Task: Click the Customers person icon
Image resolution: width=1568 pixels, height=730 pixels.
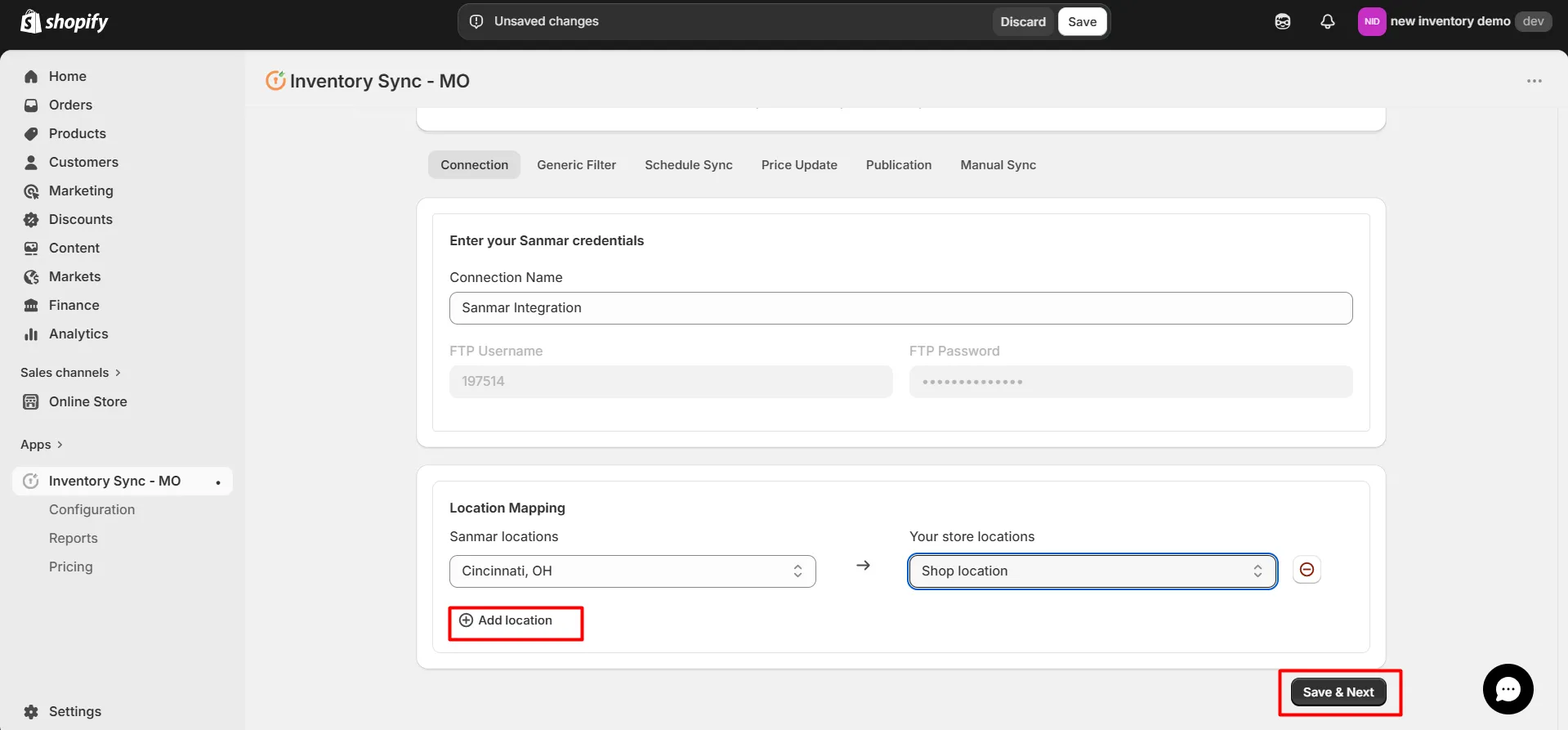Action: tap(31, 162)
